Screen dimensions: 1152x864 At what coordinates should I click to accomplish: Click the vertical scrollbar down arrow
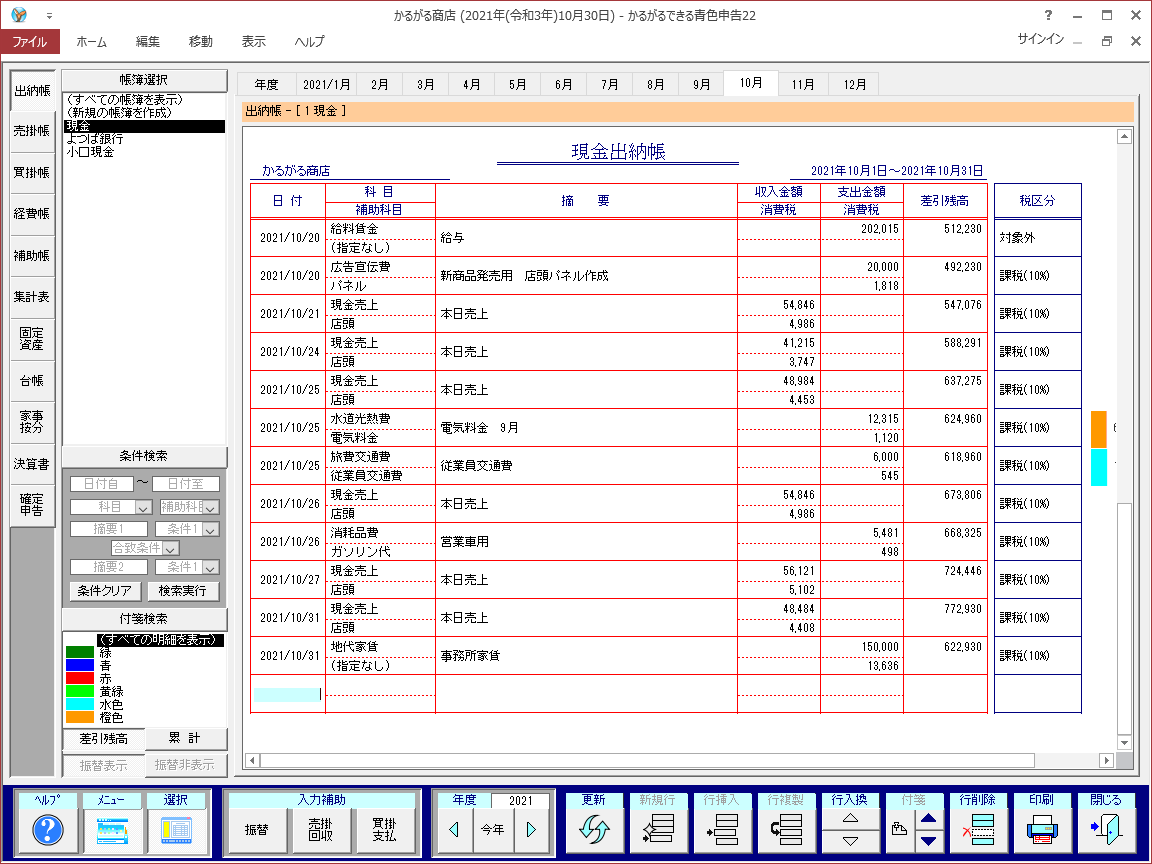[x=1124, y=742]
